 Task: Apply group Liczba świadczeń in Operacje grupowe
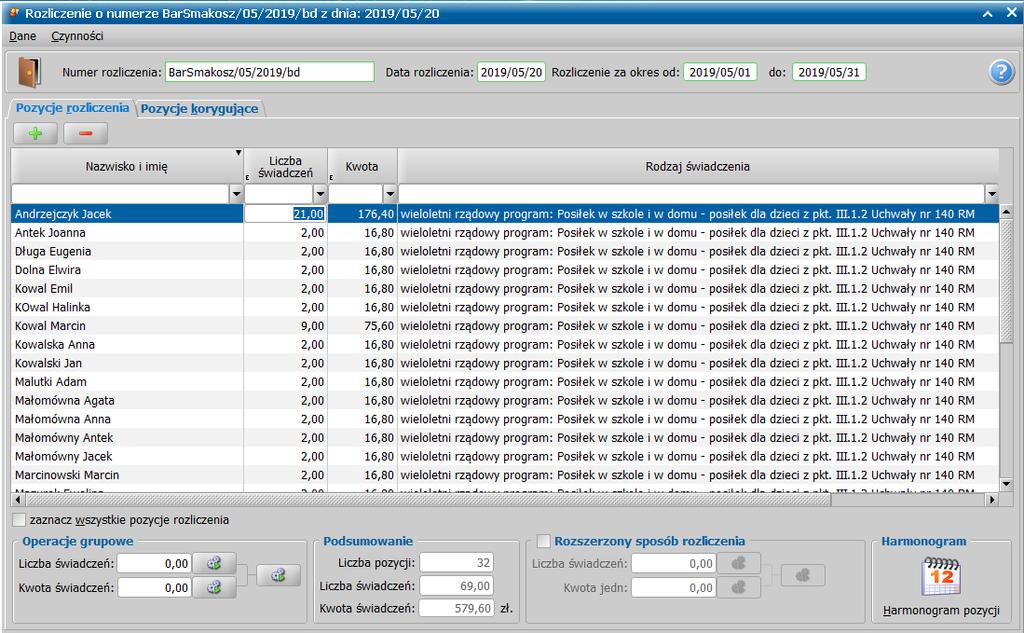214,563
